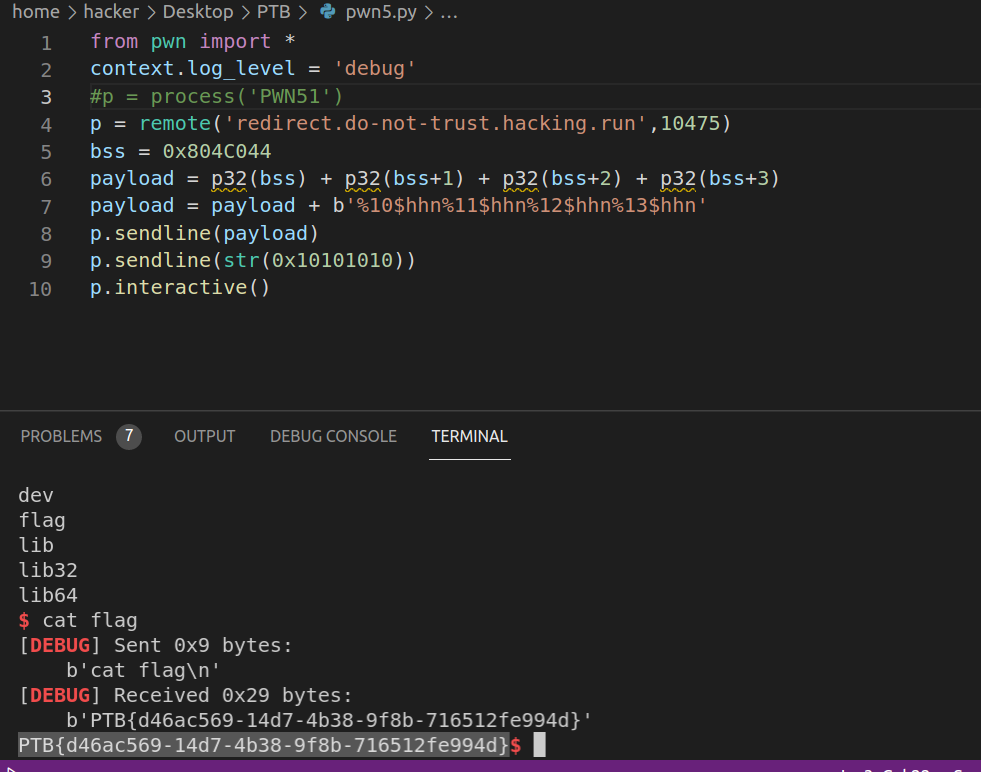Click the remote host string 'redirect.do-not-trust.hacking.run'
Viewport: 981px width, 772px height.
point(435,123)
